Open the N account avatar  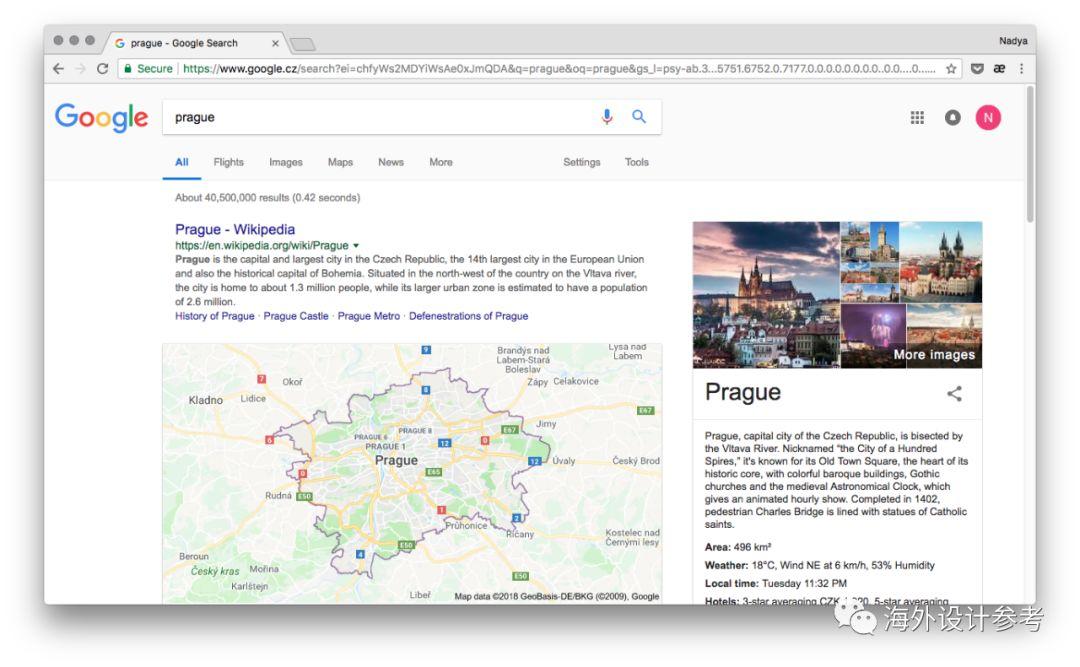coord(988,118)
